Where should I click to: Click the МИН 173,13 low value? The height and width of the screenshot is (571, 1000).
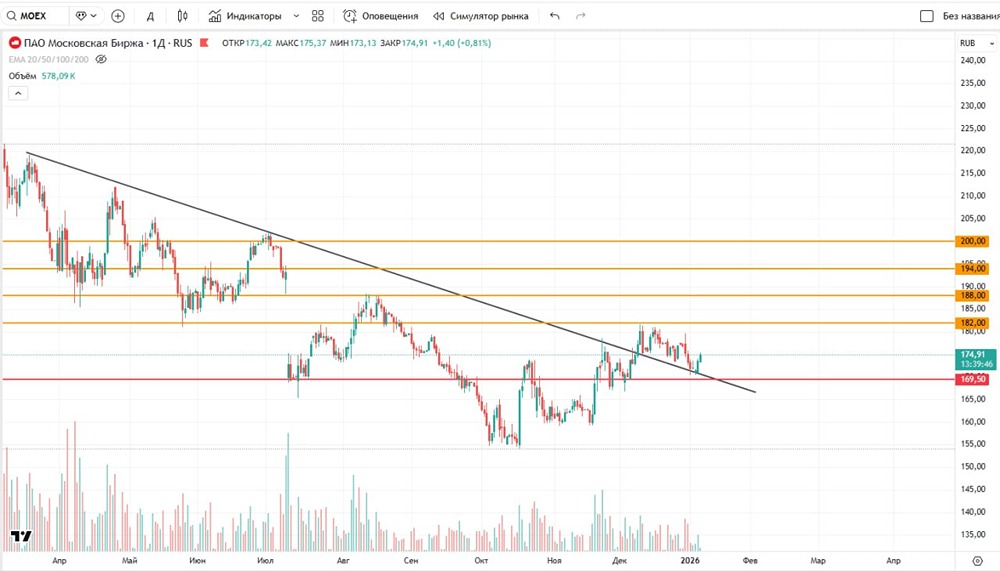point(353,43)
